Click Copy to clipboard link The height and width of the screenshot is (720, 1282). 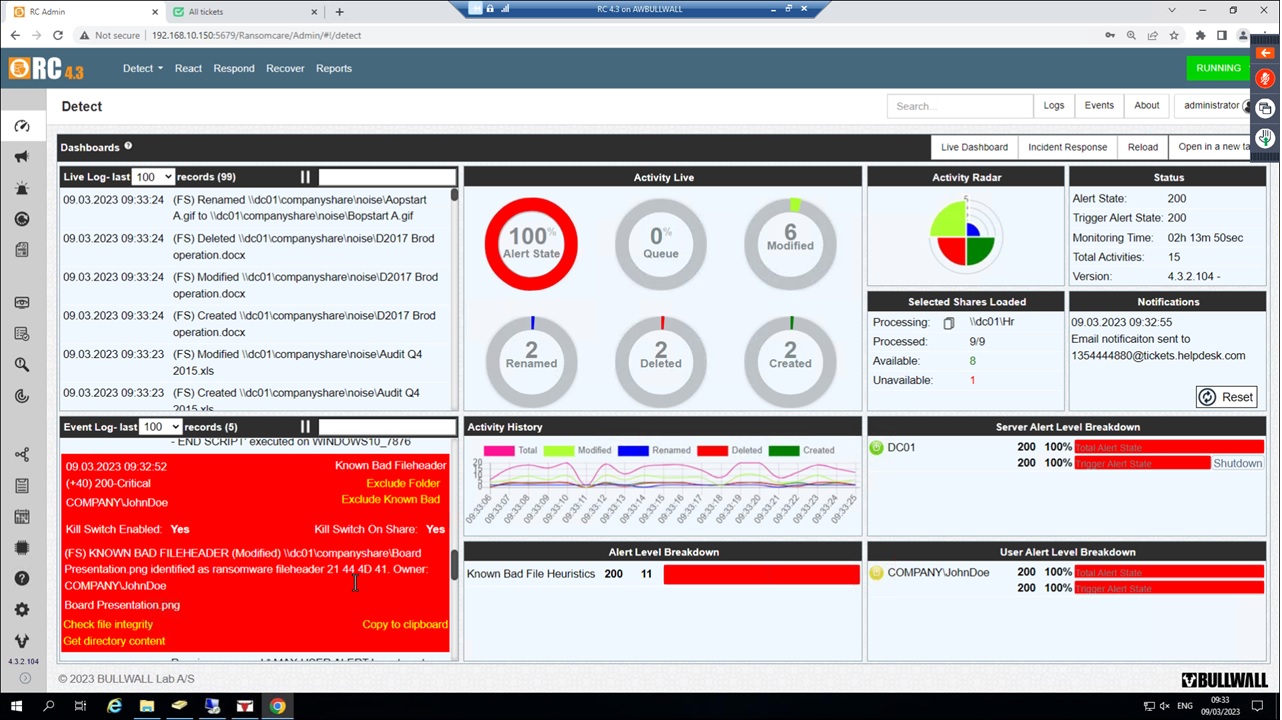[x=405, y=624]
